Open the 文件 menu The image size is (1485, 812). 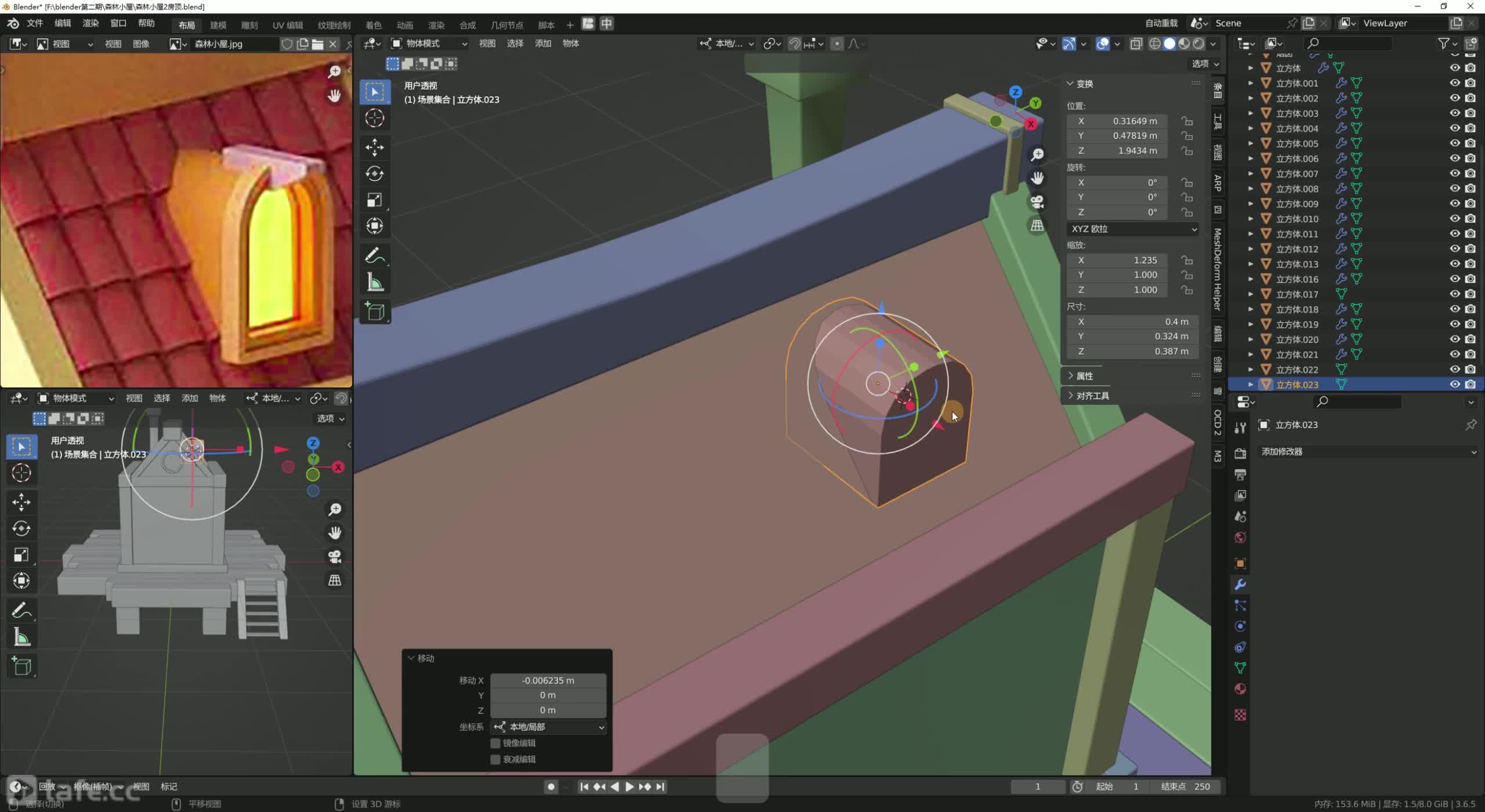click(35, 23)
